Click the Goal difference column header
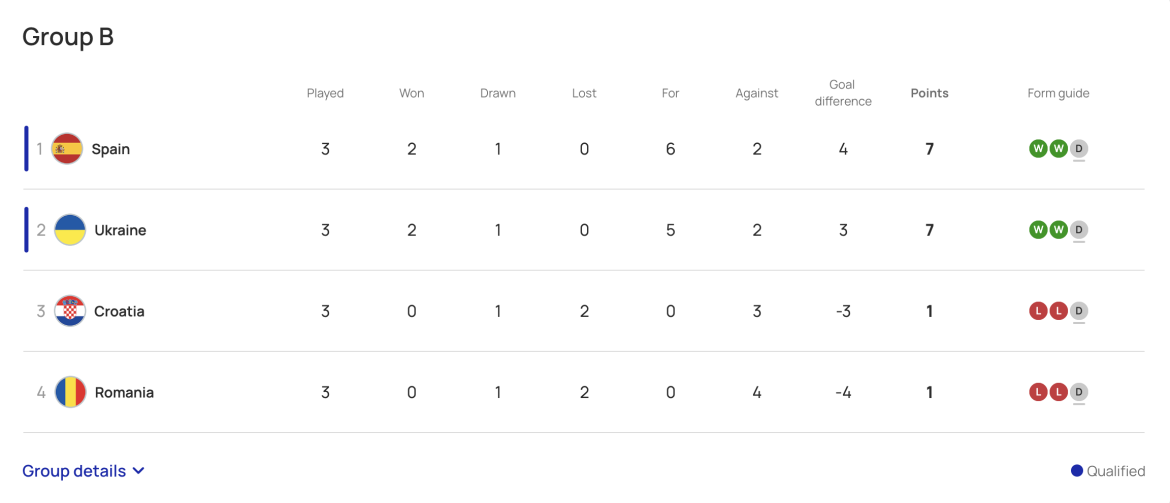The width and height of the screenshot is (1170, 503). tap(843, 93)
